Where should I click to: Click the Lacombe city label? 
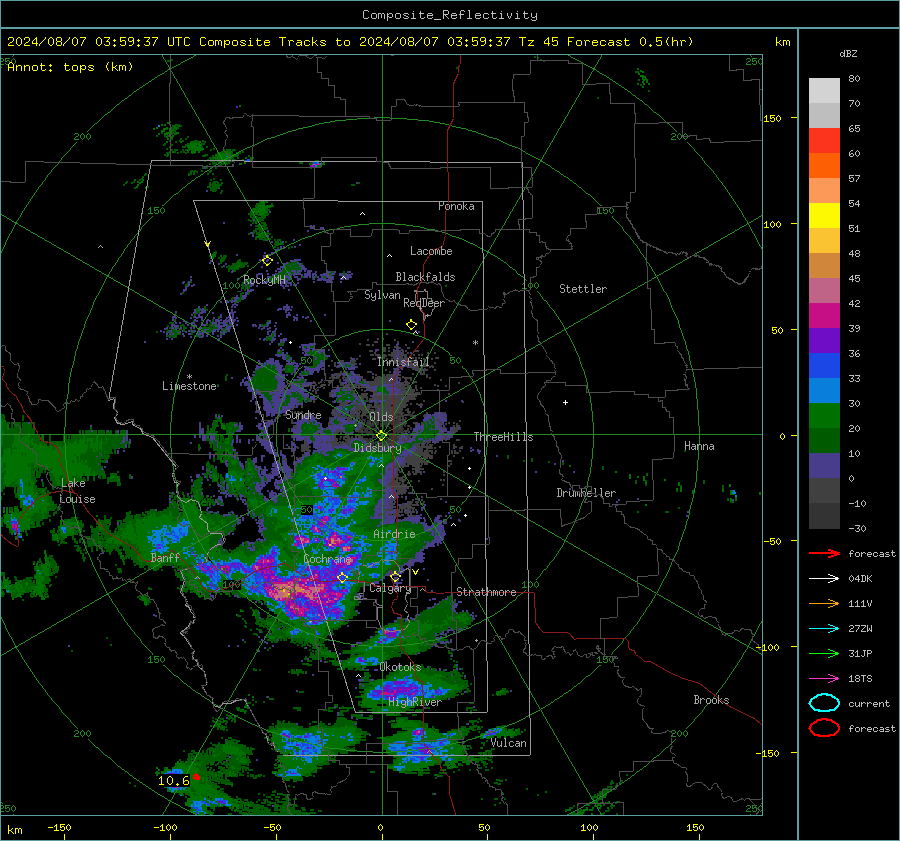431,251
